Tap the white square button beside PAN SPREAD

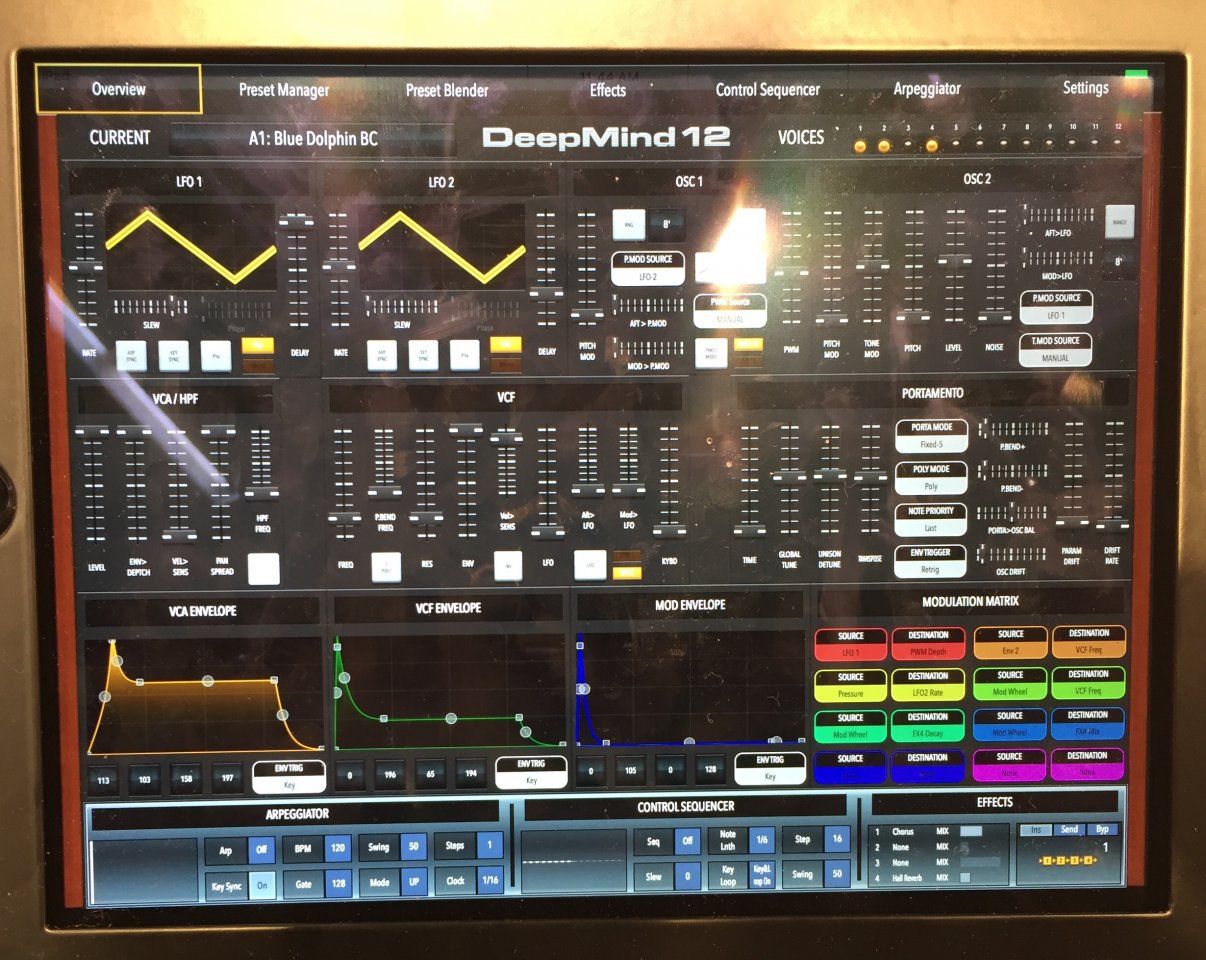pyautogui.click(x=264, y=568)
